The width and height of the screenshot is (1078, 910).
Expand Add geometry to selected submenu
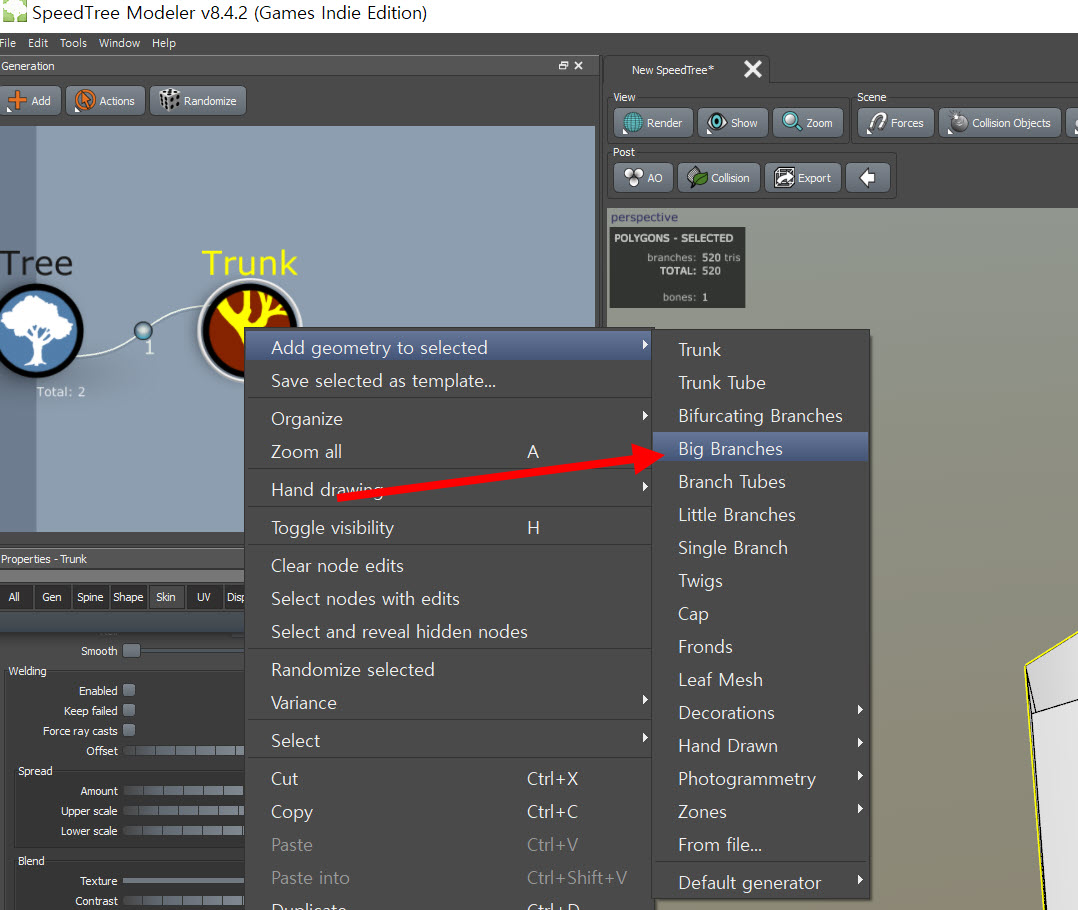tap(448, 347)
